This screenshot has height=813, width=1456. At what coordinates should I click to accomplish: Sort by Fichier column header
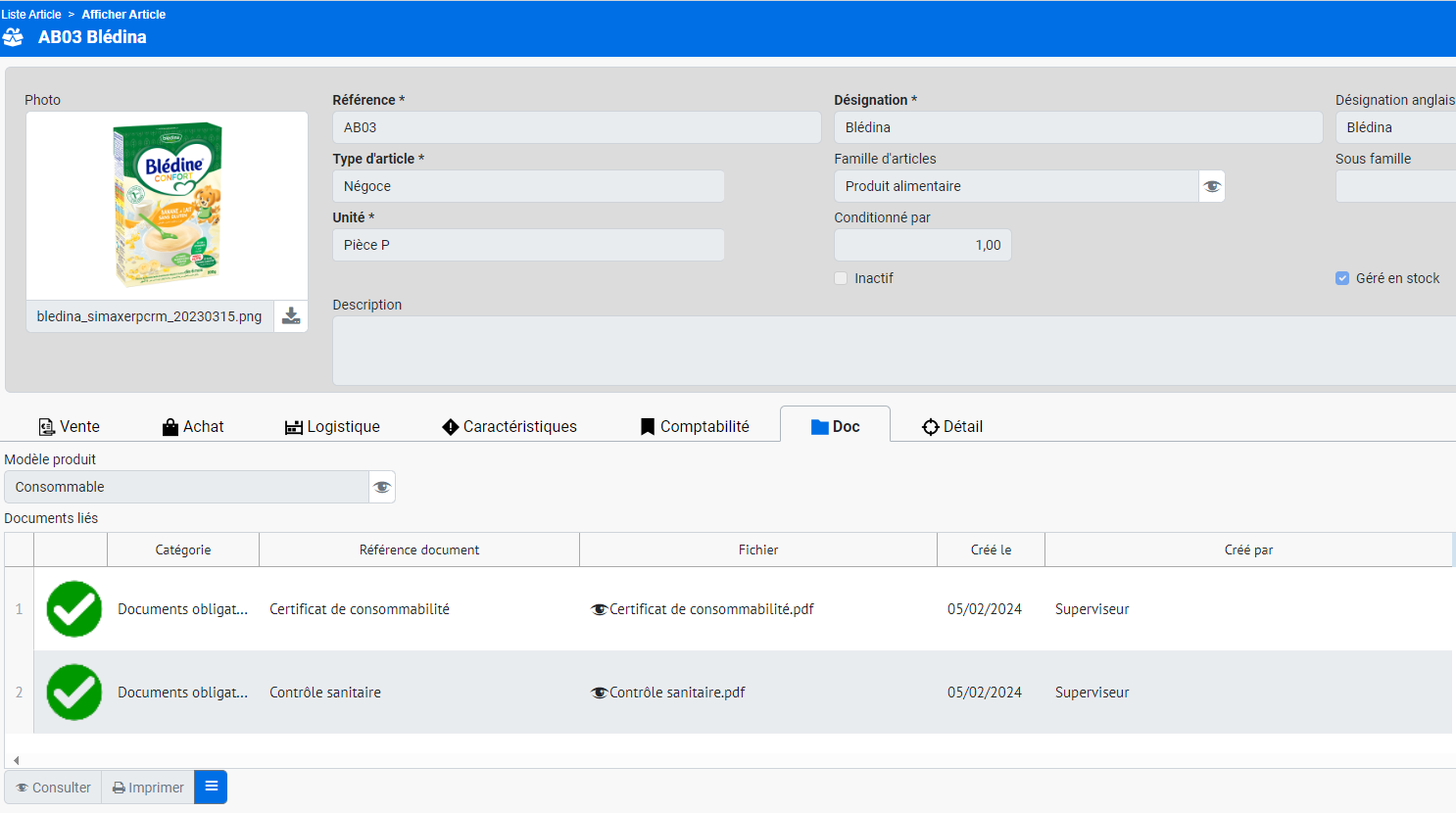click(x=758, y=550)
